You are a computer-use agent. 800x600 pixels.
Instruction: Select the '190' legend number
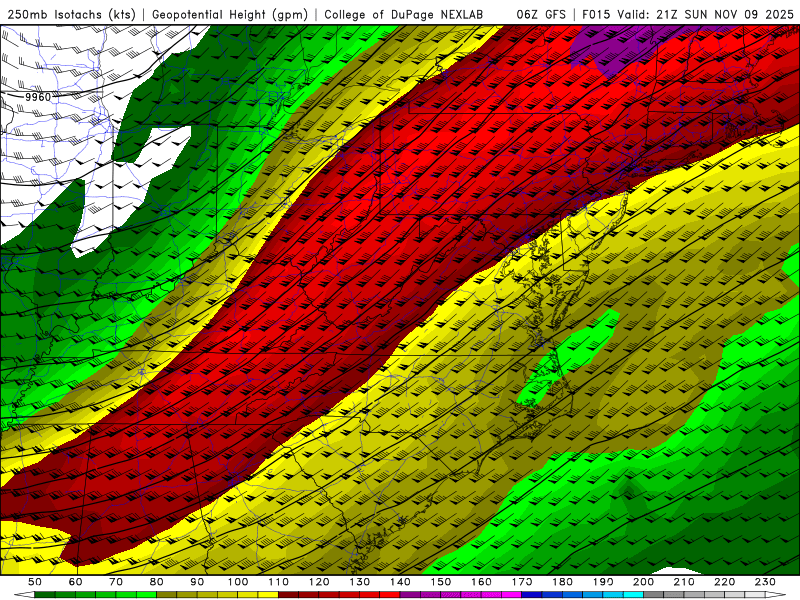pyautogui.click(x=603, y=582)
